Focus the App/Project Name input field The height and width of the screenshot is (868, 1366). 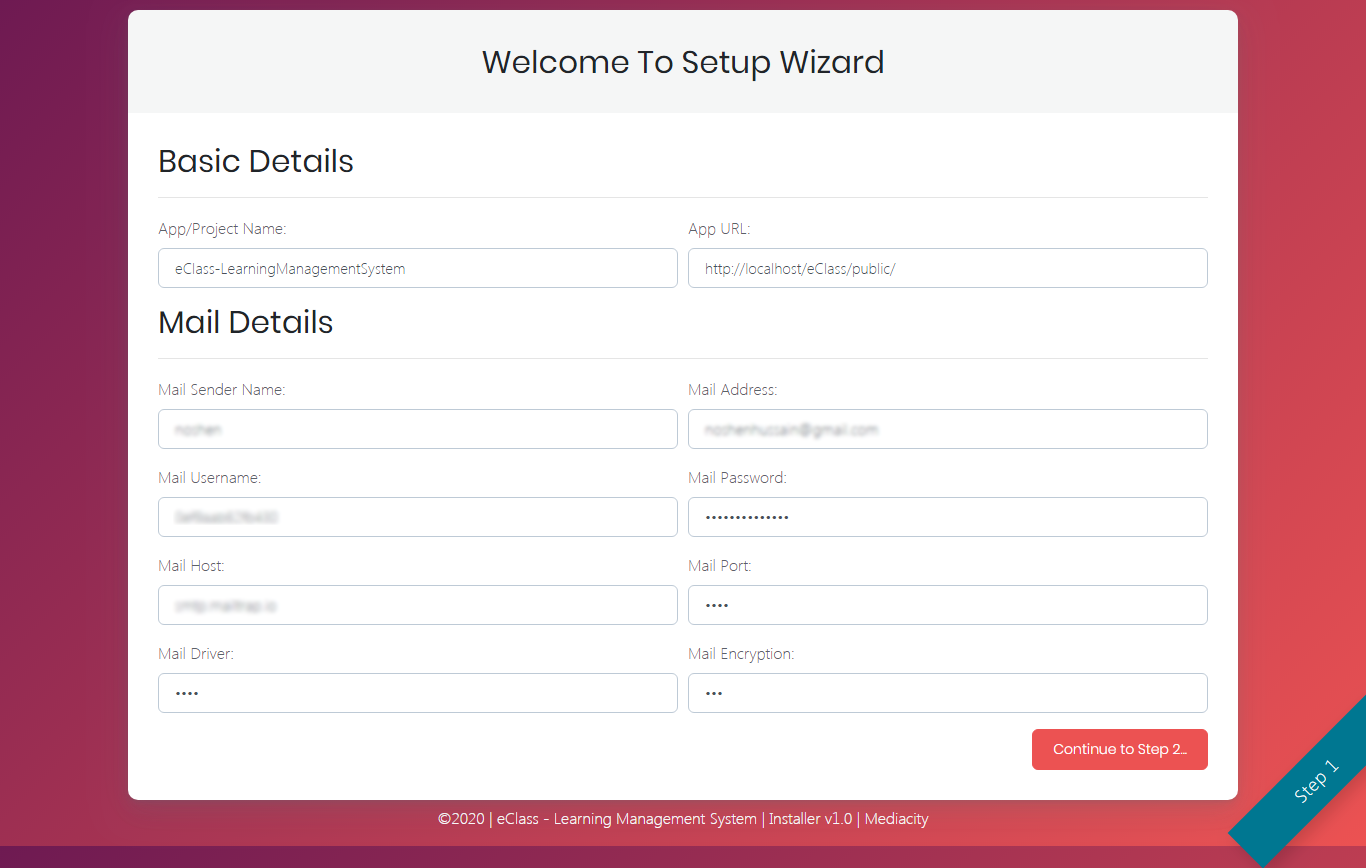point(418,268)
